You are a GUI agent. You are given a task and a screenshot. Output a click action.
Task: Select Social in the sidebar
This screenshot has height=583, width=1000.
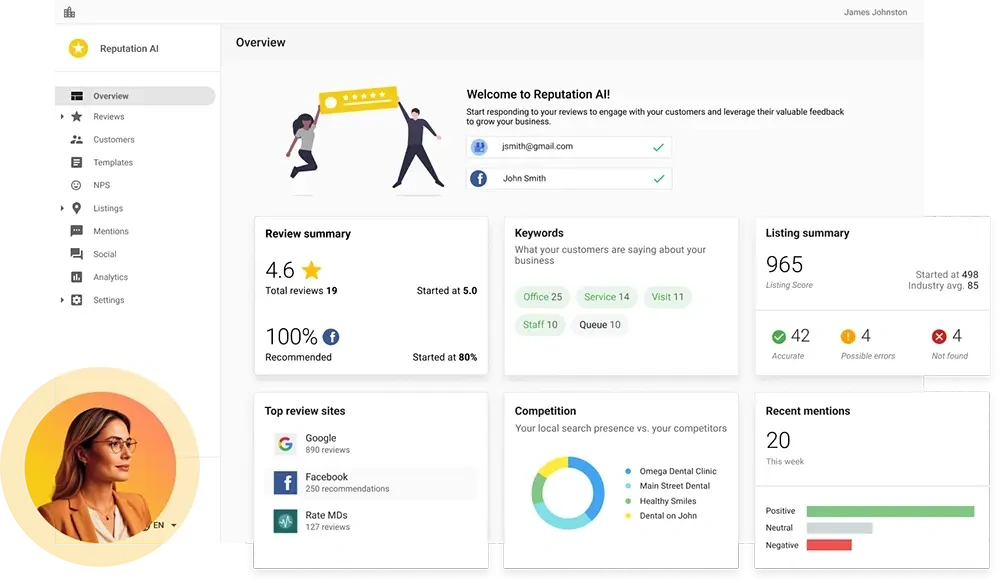pos(105,254)
